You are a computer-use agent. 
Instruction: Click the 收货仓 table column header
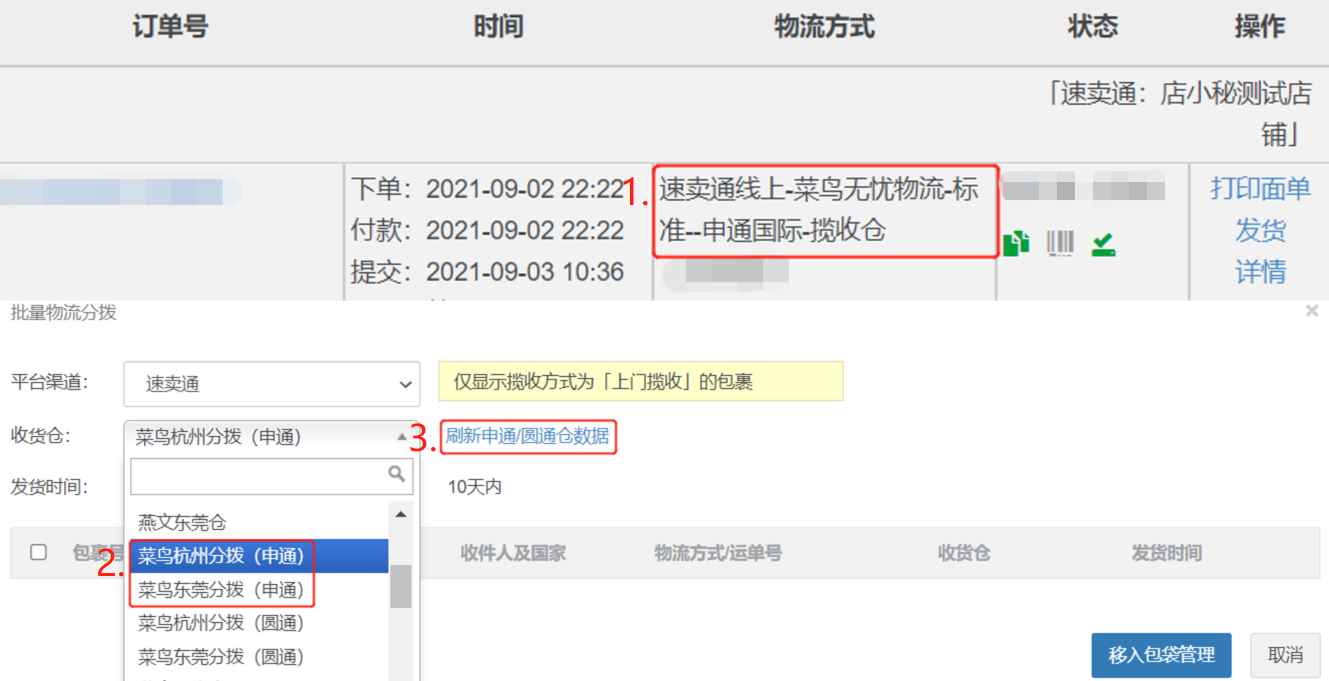[964, 552]
